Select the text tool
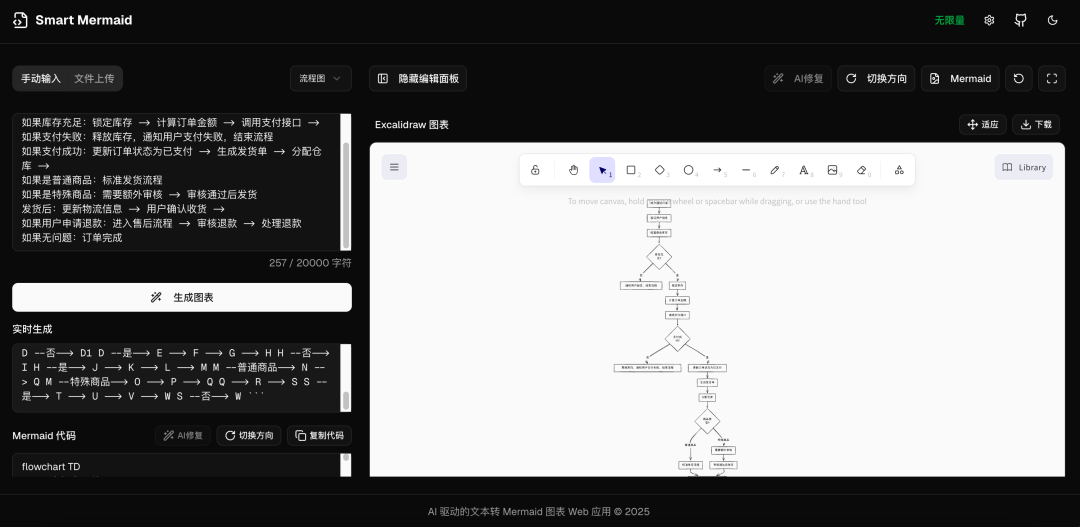This screenshot has height=527, width=1080. 804,170
